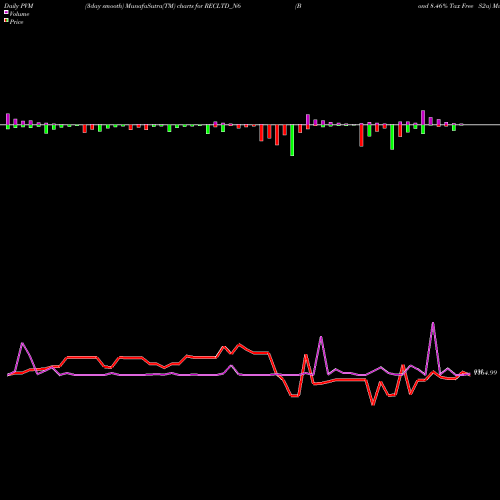Viewport: 500px width, 500px height.
Task: Click the lowest dip of red price line
Action: coord(373,404)
